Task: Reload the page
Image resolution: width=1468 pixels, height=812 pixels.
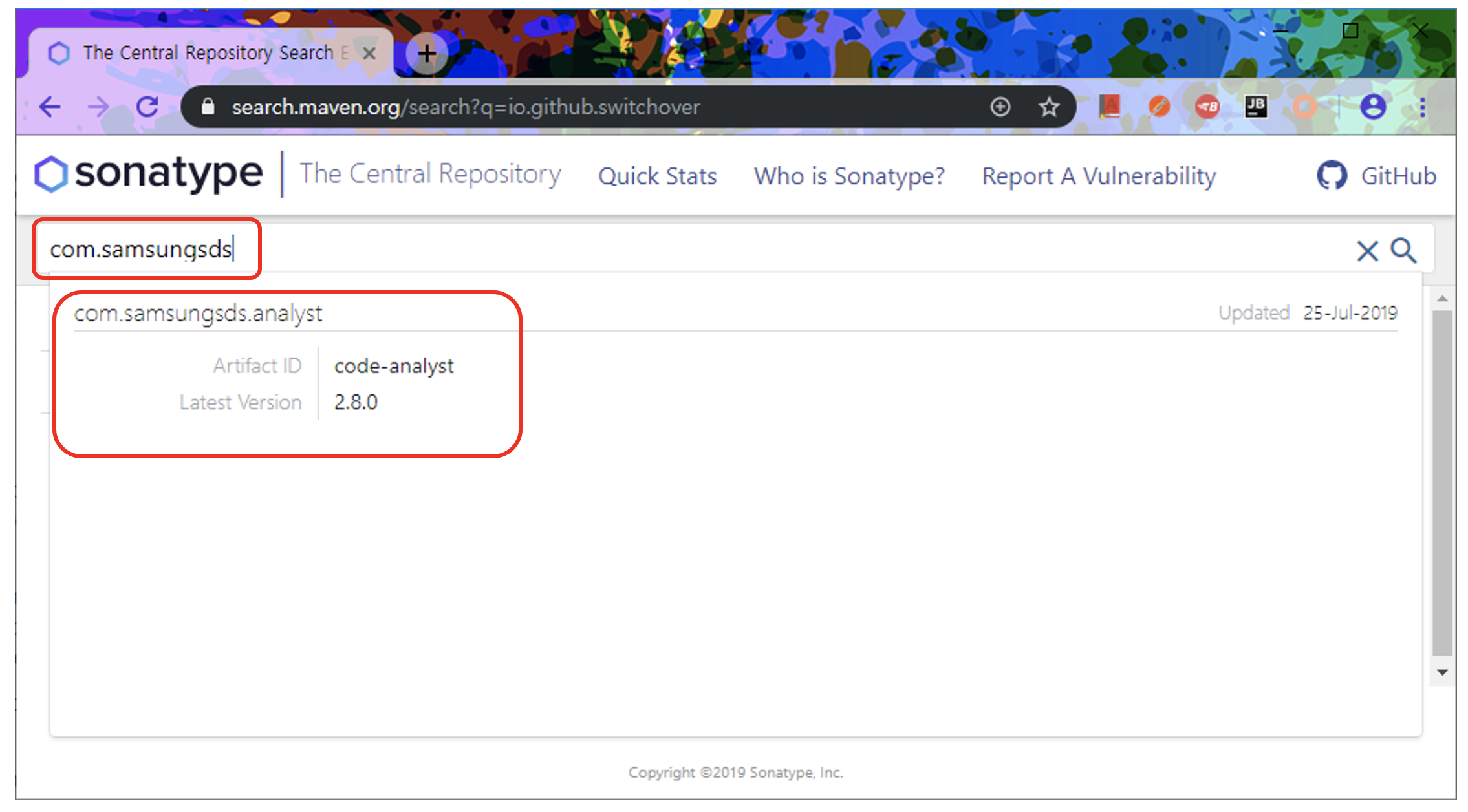Action: [147, 107]
